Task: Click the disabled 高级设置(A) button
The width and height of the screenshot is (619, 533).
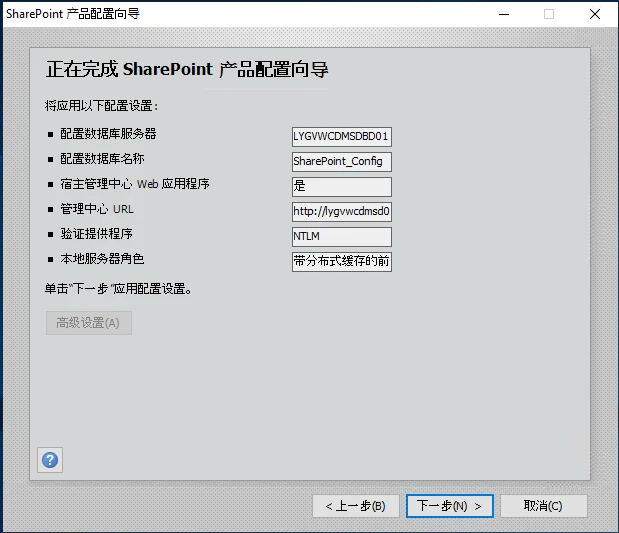Action: click(x=89, y=323)
